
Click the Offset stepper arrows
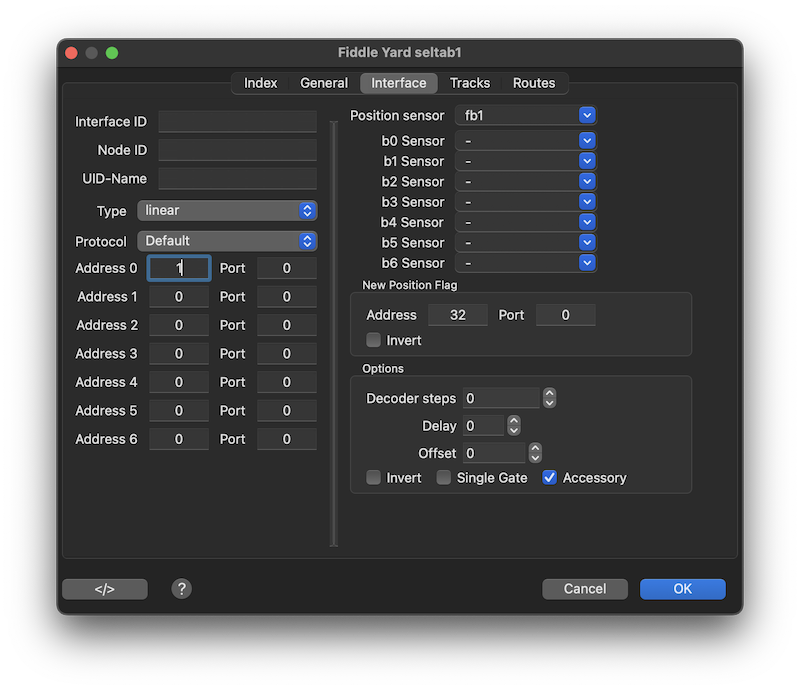(535, 454)
